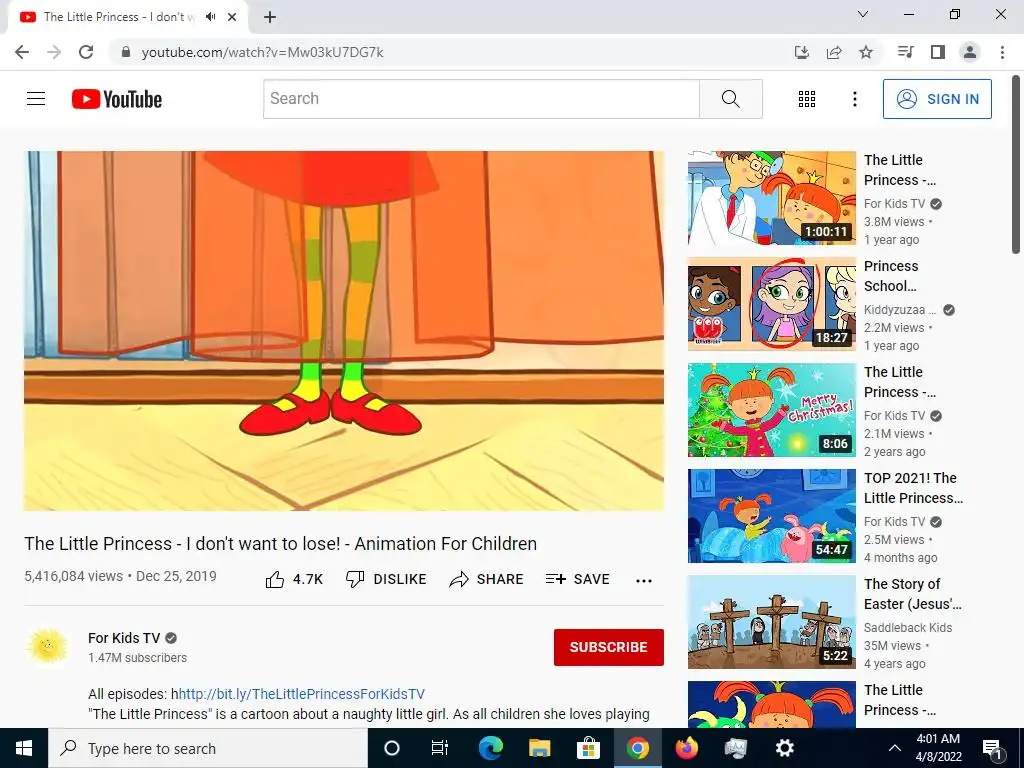The image size is (1024, 768).
Task: Save the video to a playlist
Action: (578, 579)
